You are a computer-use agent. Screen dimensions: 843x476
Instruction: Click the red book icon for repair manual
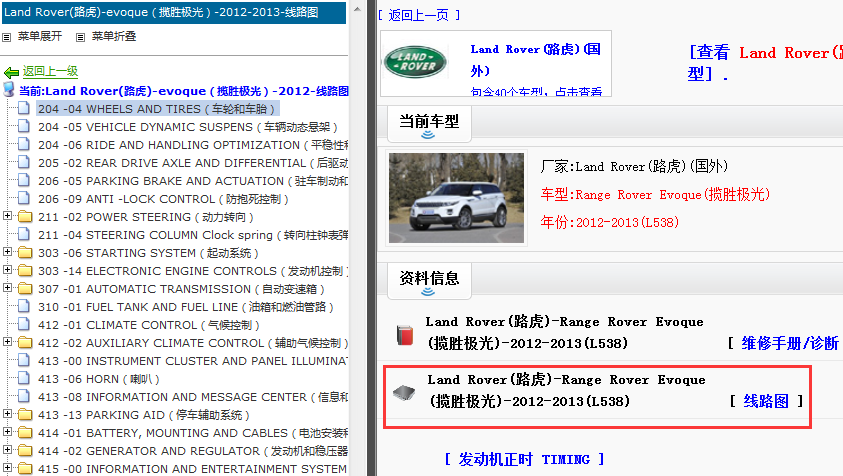pos(404,335)
